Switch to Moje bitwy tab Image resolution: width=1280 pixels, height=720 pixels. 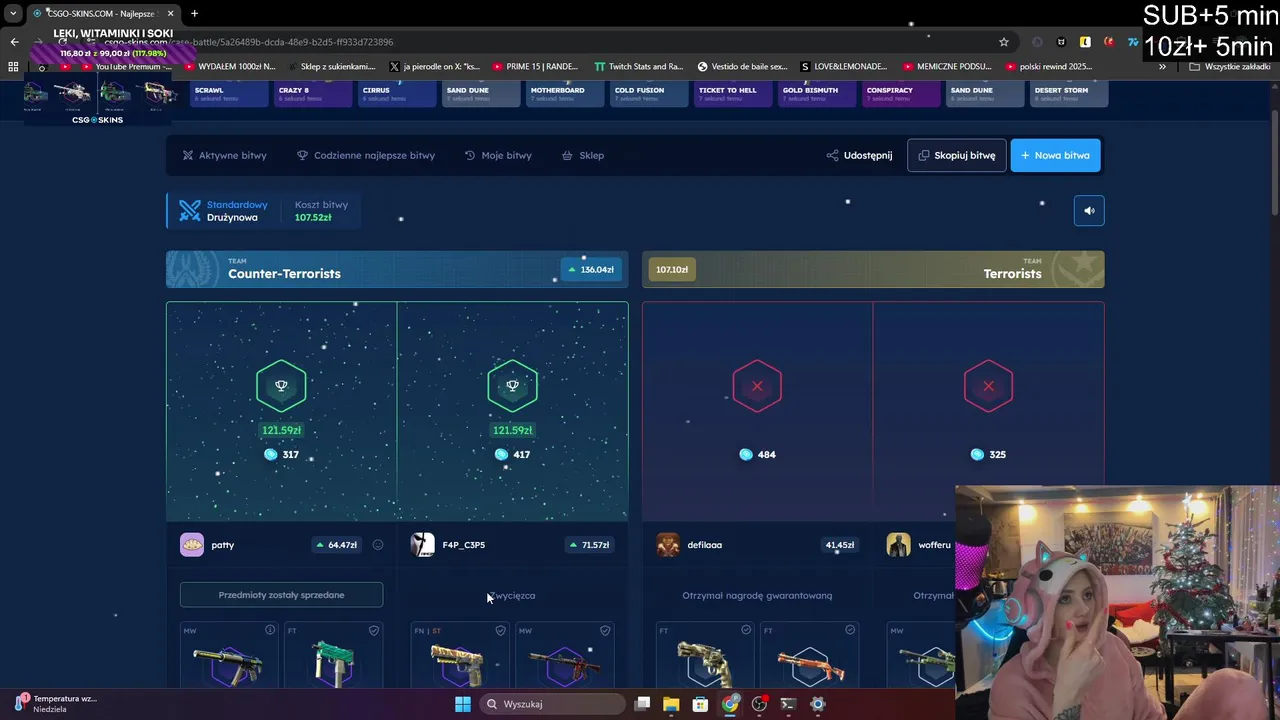coord(498,155)
